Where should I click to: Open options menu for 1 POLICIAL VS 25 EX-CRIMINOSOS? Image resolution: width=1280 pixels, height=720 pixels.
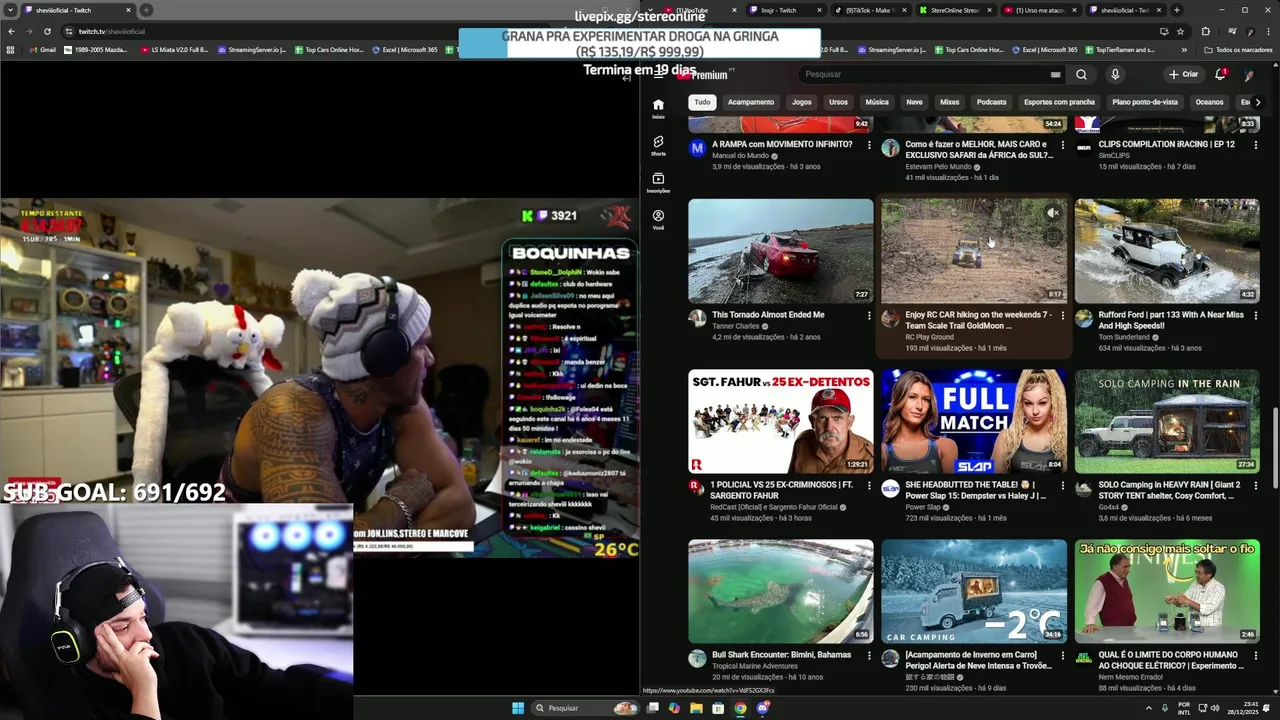click(869, 486)
